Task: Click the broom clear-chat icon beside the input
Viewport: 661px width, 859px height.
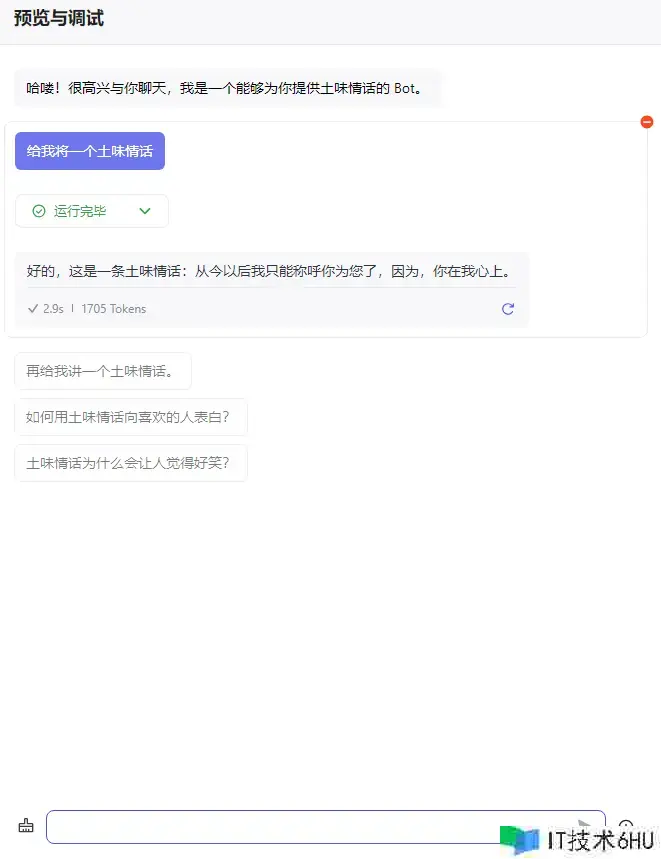Action: [x=26, y=826]
